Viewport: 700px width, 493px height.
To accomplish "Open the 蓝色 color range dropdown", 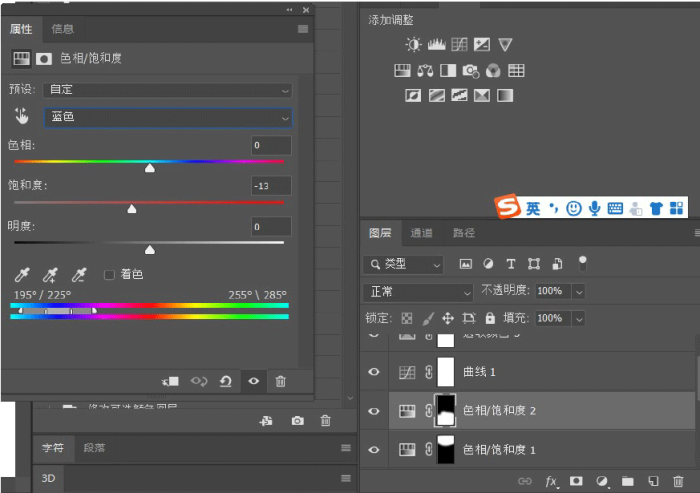I will (168, 117).
